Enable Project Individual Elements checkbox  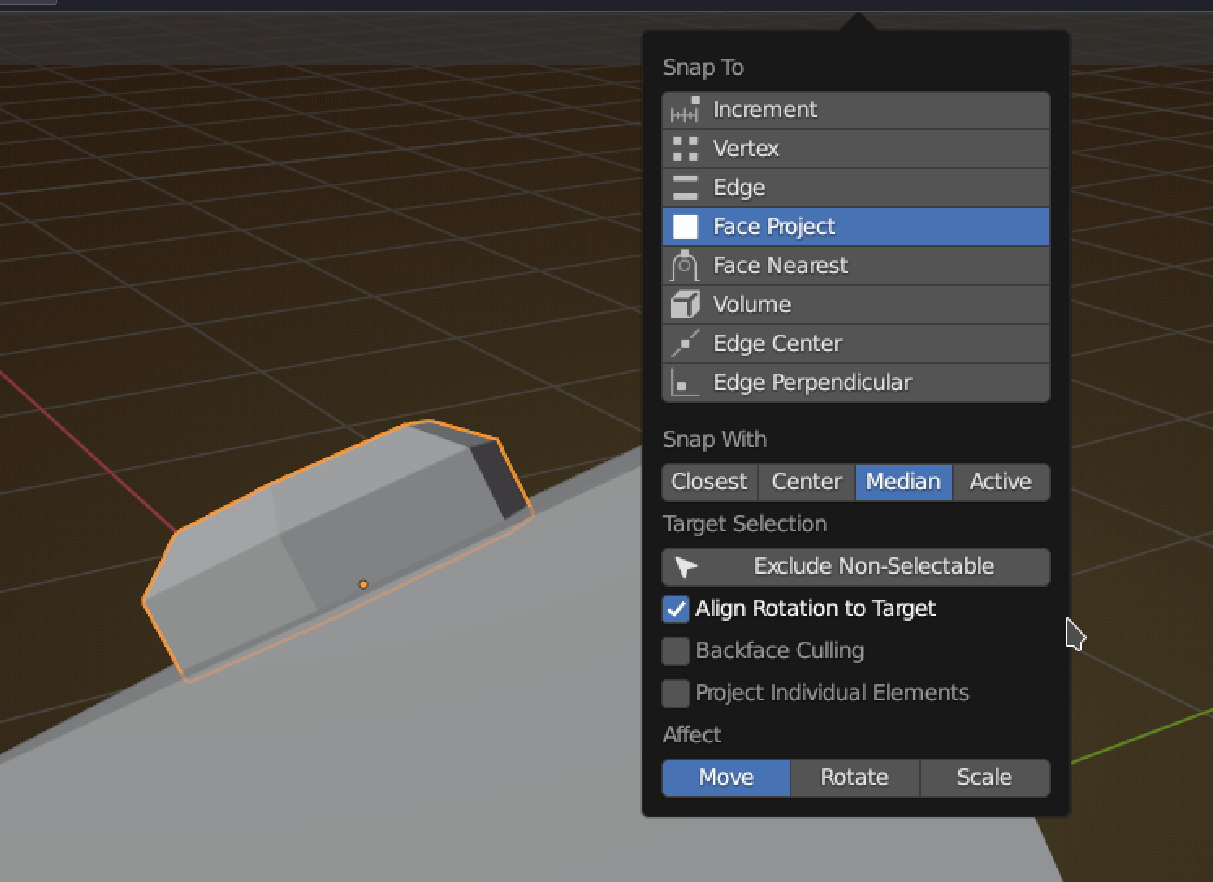click(677, 693)
